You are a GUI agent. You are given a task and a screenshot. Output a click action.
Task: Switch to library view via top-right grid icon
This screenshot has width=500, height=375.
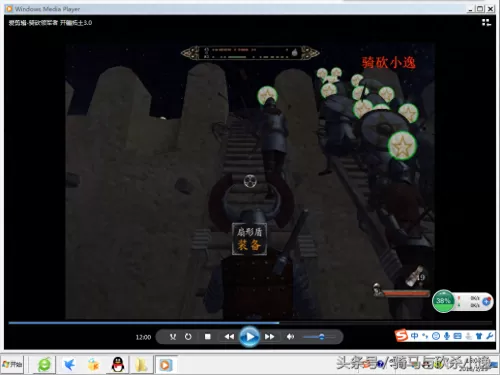[486, 22]
